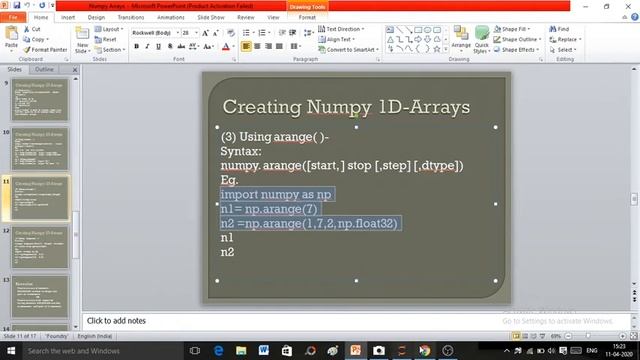Open the Drawing Tools Format tab

(x=307, y=17)
